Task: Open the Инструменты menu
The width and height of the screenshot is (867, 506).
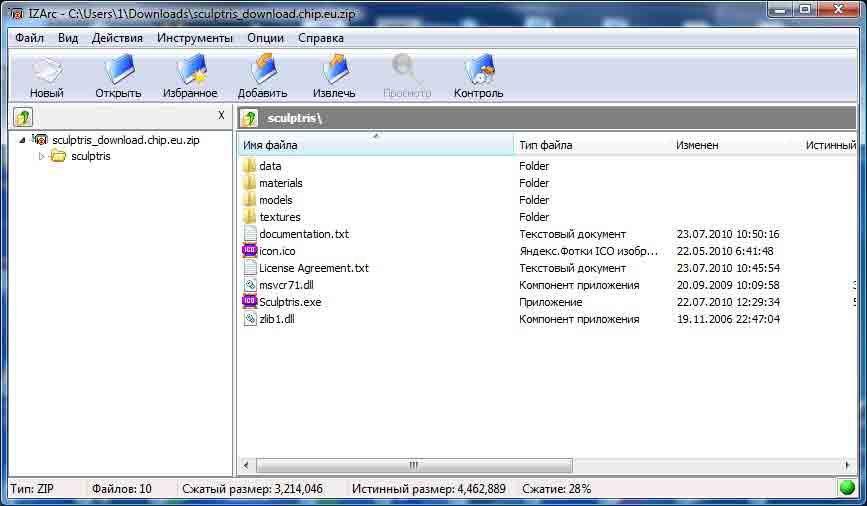Action: tap(195, 38)
